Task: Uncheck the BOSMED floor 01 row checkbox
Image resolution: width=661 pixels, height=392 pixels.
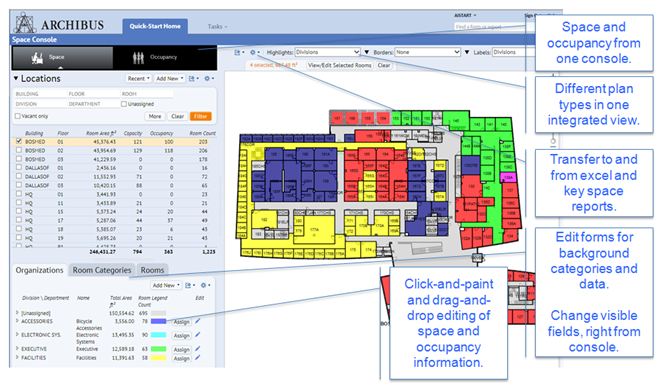Action: point(19,142)
